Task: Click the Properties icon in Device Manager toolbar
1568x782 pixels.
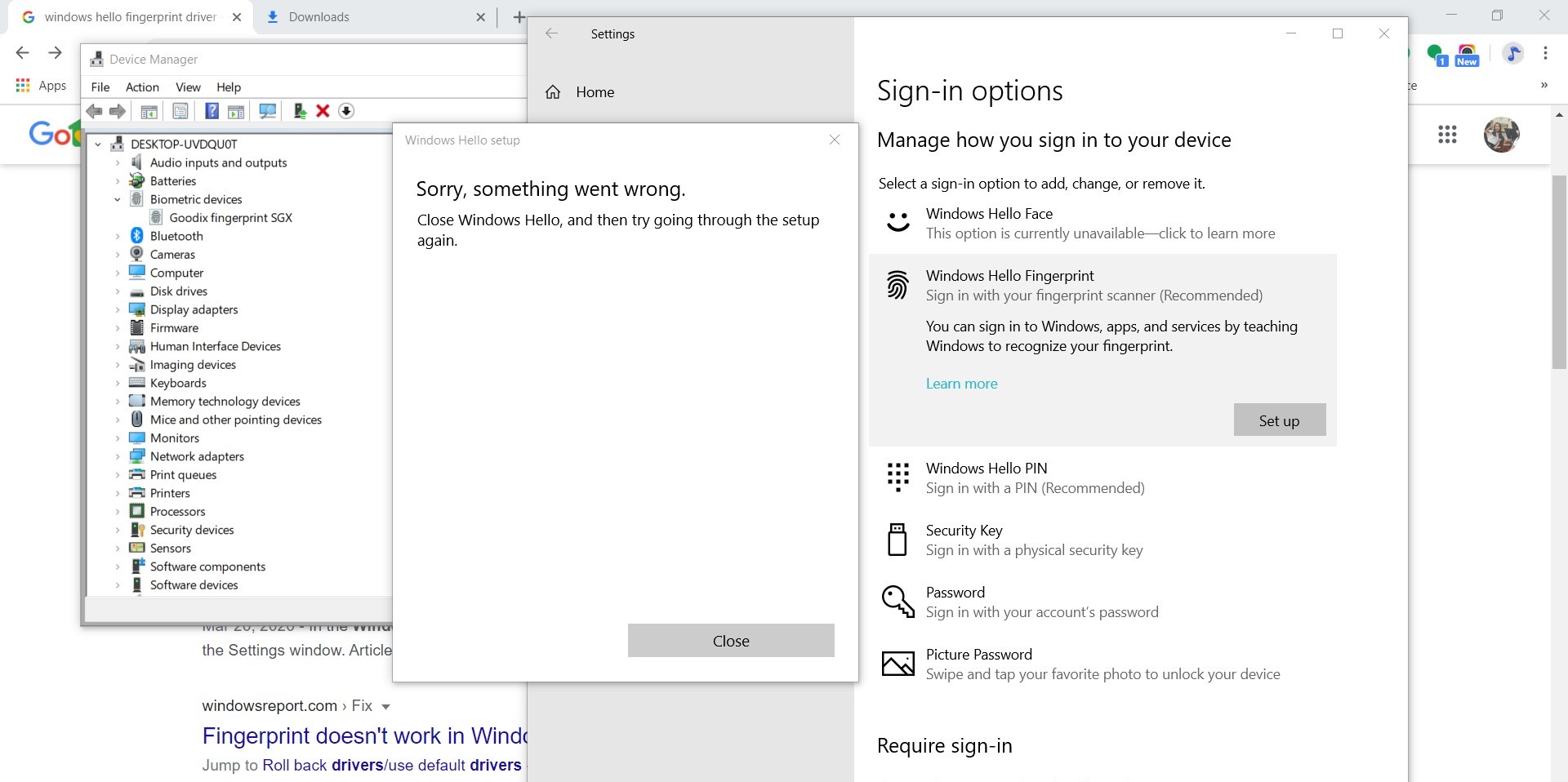Action: pos(180,111)
